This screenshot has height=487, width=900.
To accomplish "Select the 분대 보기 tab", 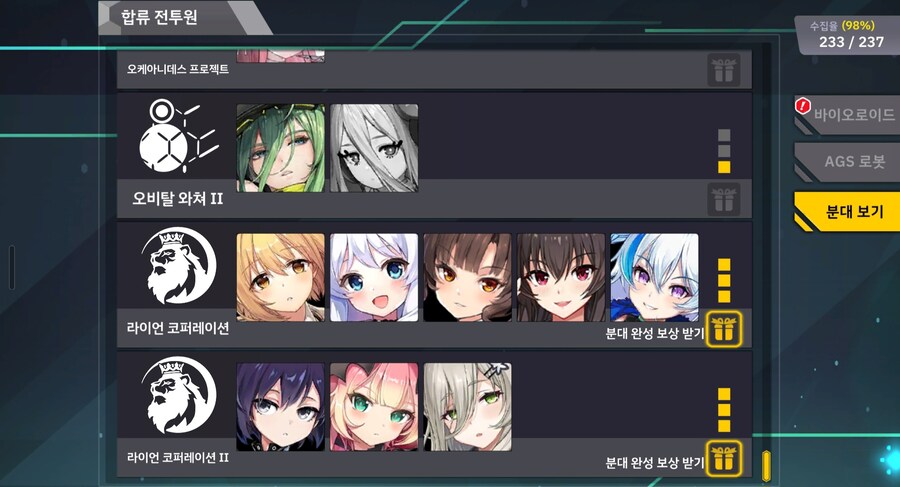I will coord(848,211).
